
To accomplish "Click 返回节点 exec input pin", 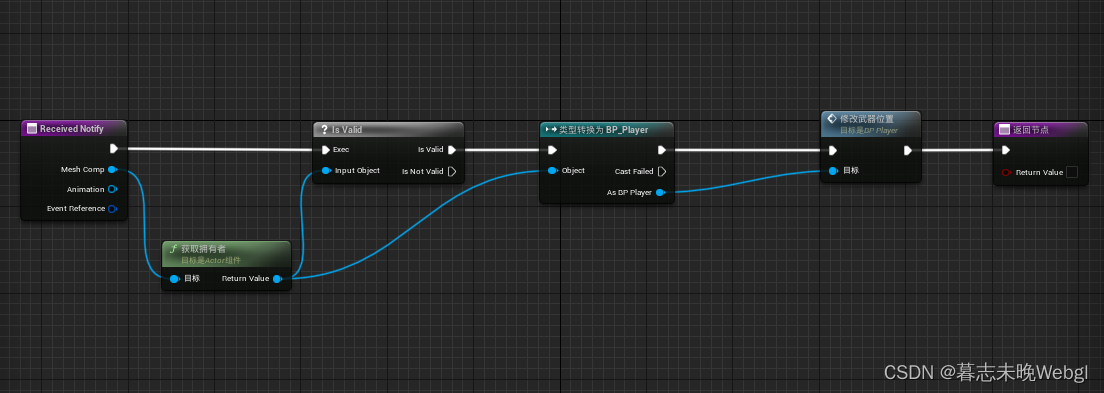I will pos(1006,149).
